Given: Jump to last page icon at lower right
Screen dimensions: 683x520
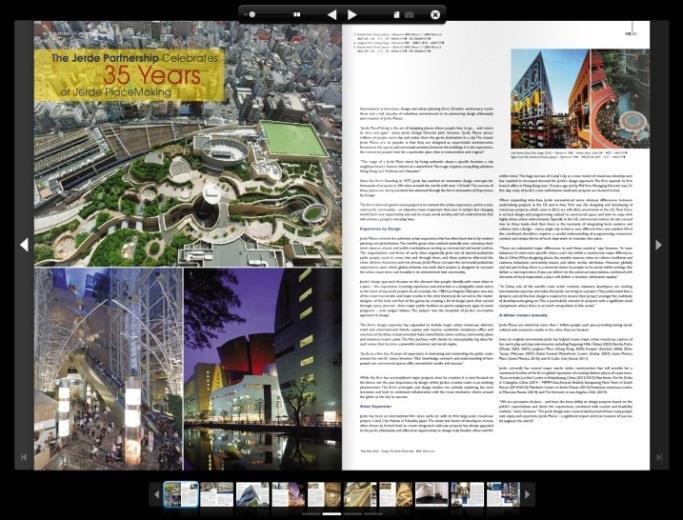Looking at the screenshot, I should click(x=659, y=457).
